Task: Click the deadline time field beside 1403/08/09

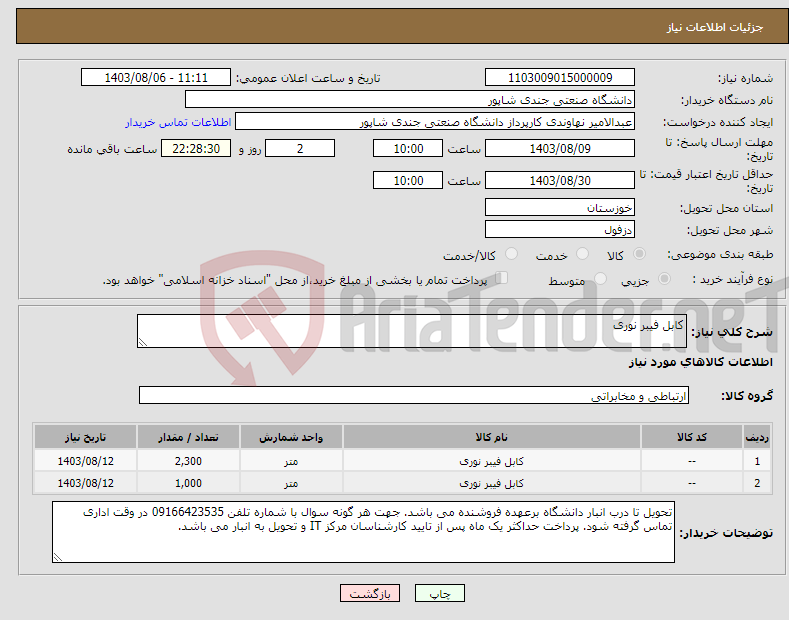Action: point(408,148)
